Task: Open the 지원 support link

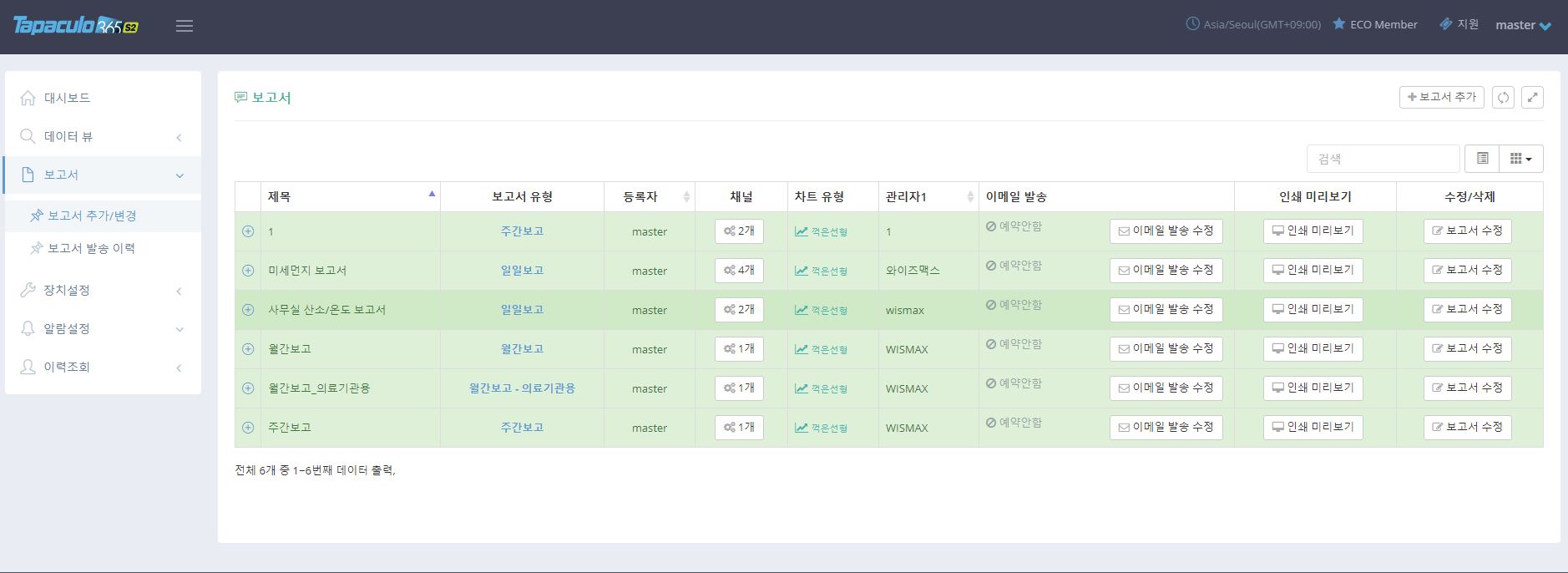Action: tap(1459, 24)
